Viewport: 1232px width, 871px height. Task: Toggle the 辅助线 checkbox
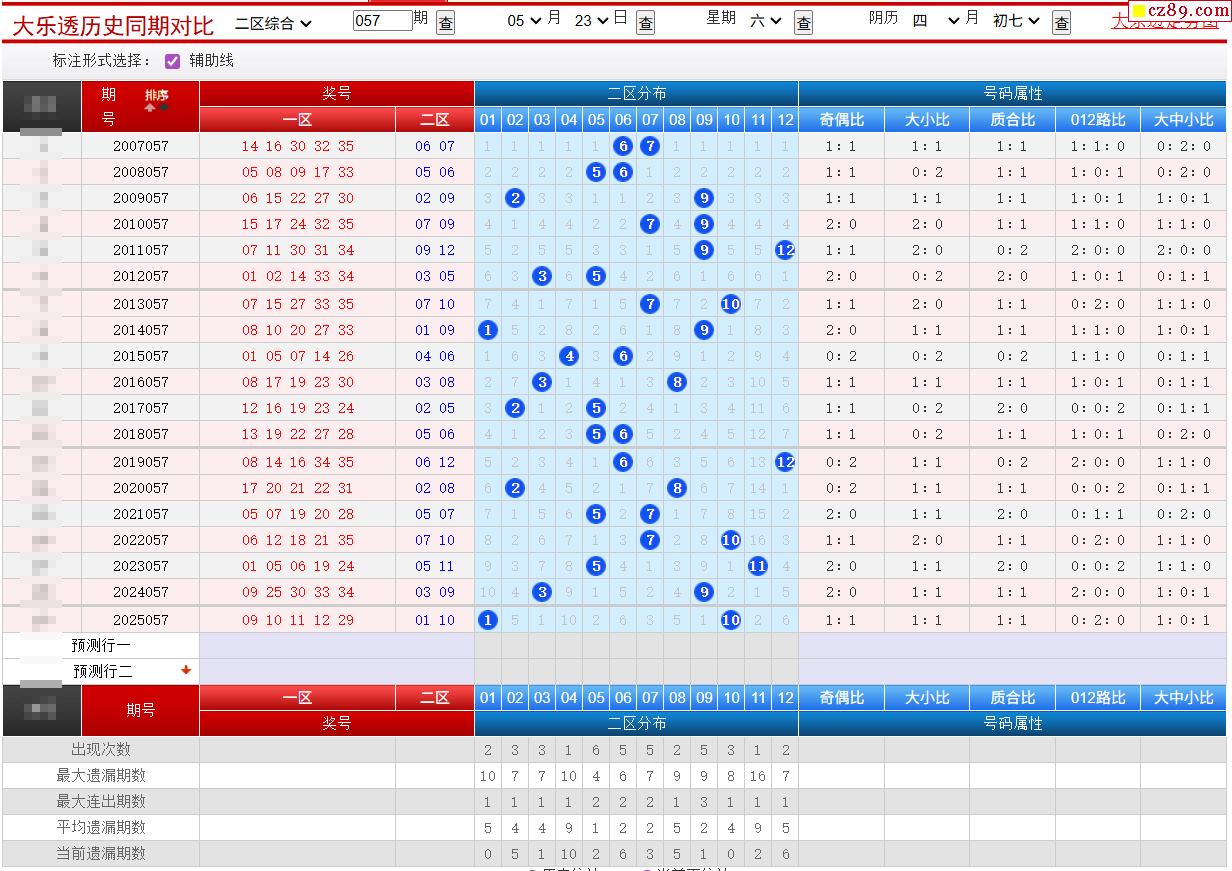tap(172, 61)
